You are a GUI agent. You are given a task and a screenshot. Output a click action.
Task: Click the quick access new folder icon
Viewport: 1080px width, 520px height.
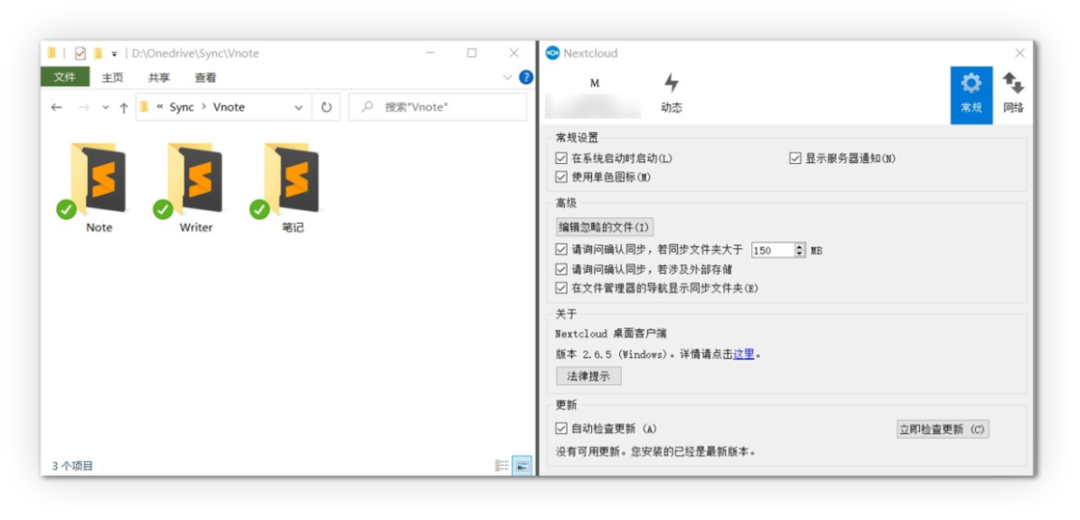[98, 53]
